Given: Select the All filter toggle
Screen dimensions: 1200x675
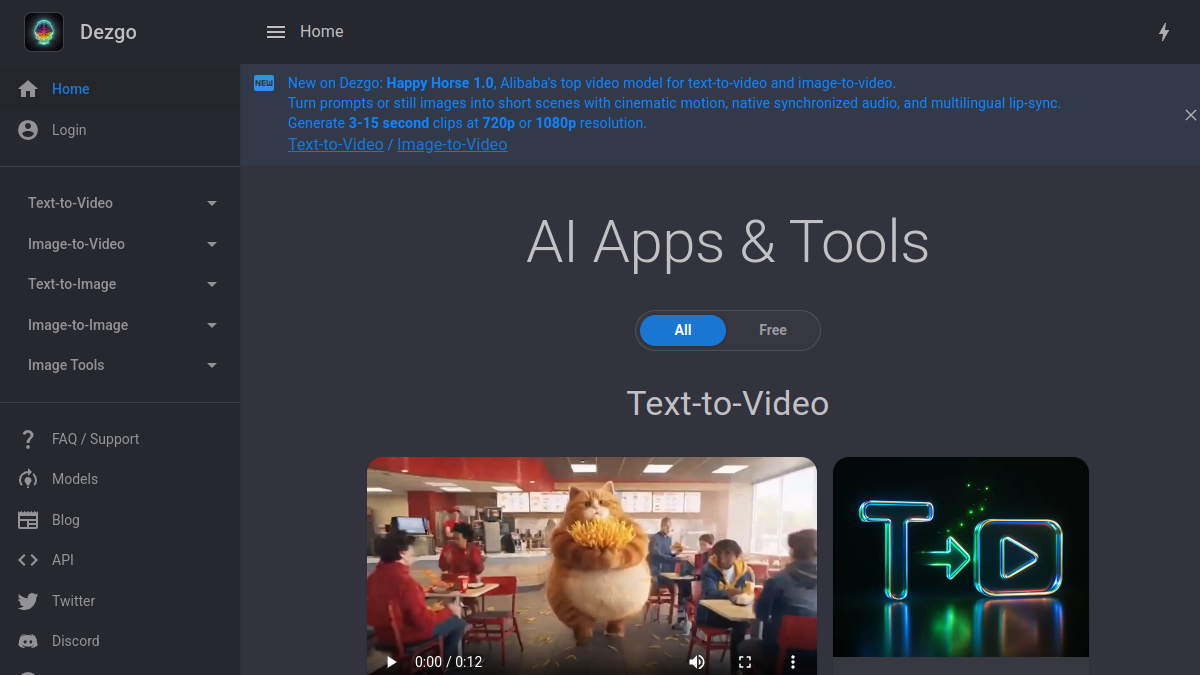Looking at the screenshot, I should pos(683,330).
